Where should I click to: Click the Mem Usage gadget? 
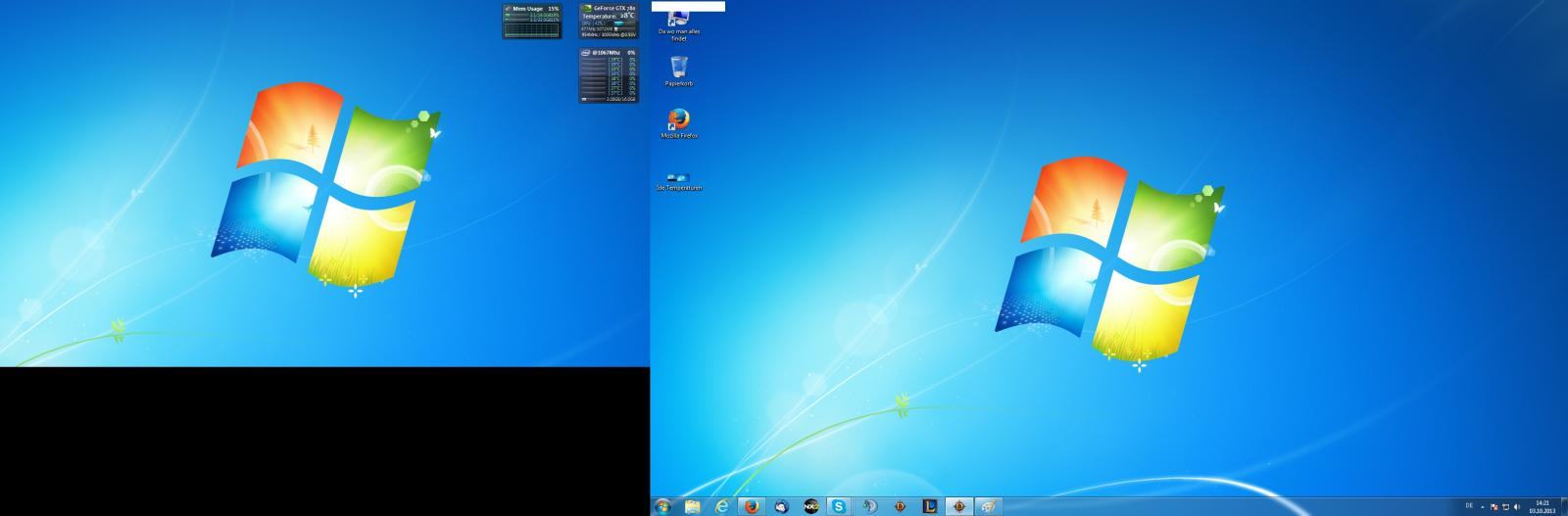532,21
